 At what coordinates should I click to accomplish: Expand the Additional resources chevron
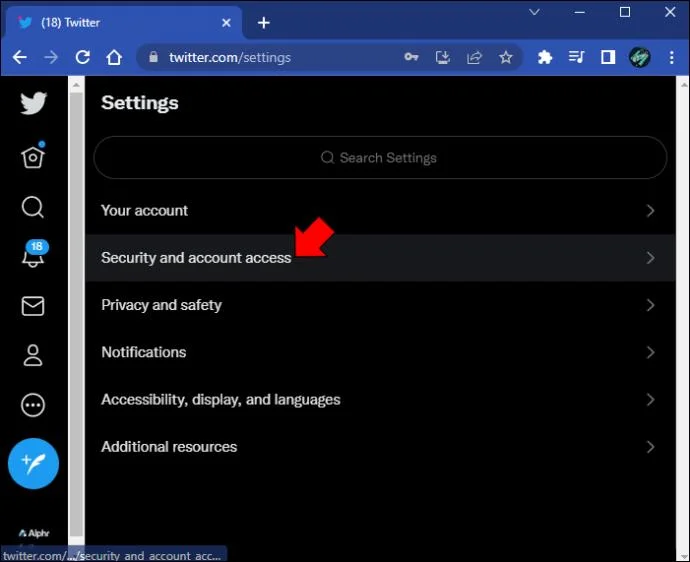pyautogui.click(x=650, y=447)
